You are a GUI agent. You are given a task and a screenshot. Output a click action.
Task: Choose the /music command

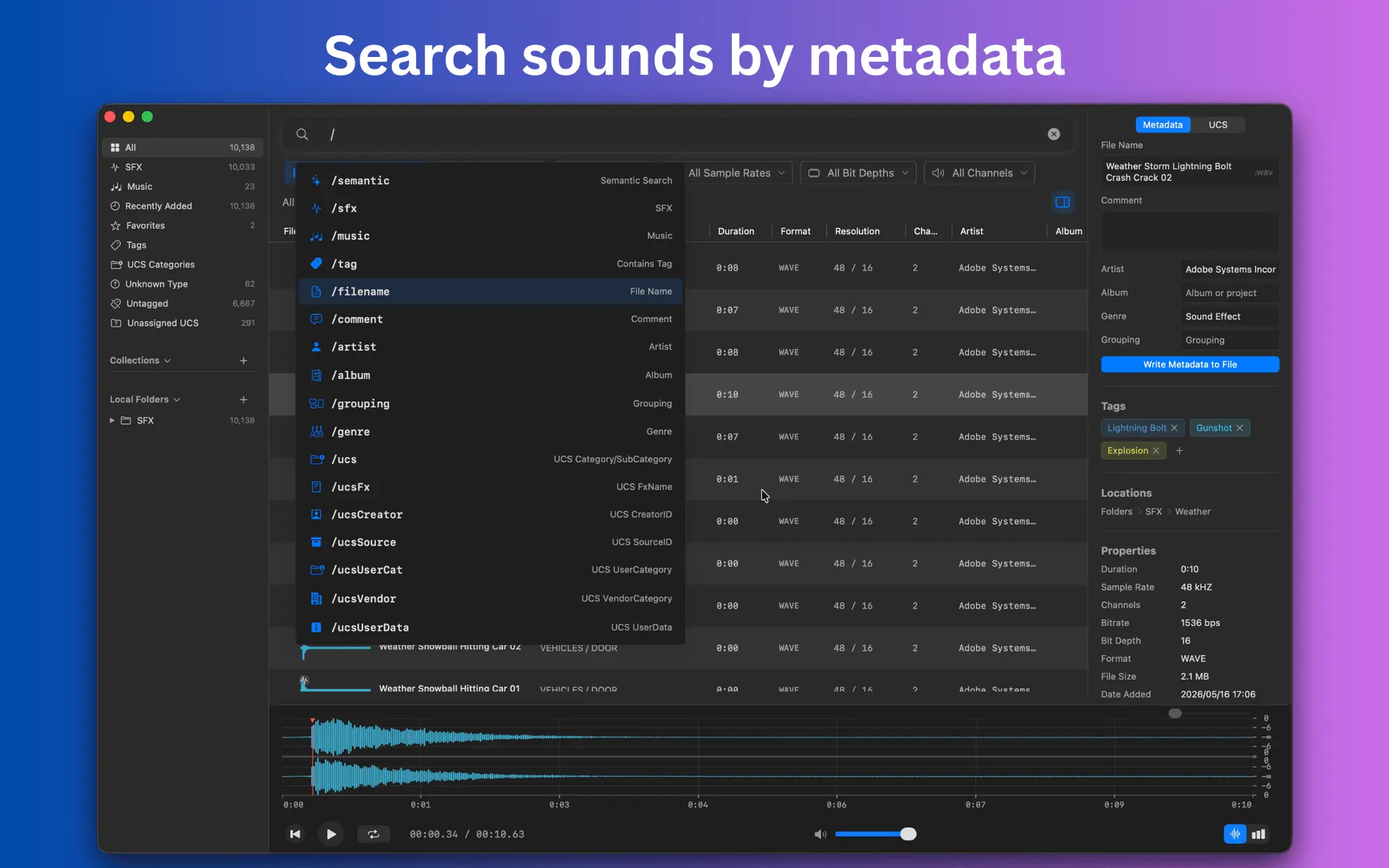pyautogui.click(x=490, y=236)
